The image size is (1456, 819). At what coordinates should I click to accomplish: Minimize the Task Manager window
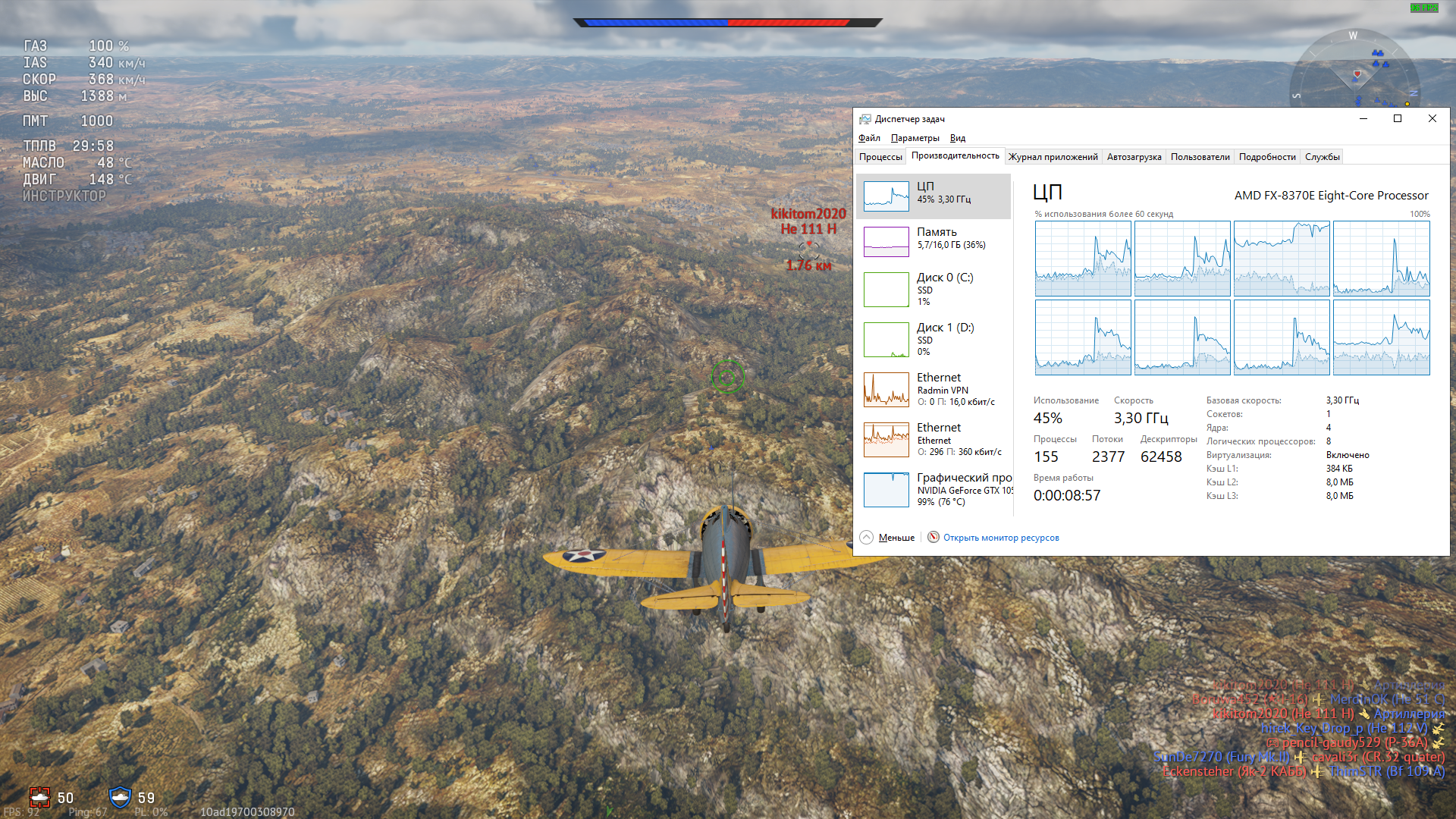[x=1363, y=119]
